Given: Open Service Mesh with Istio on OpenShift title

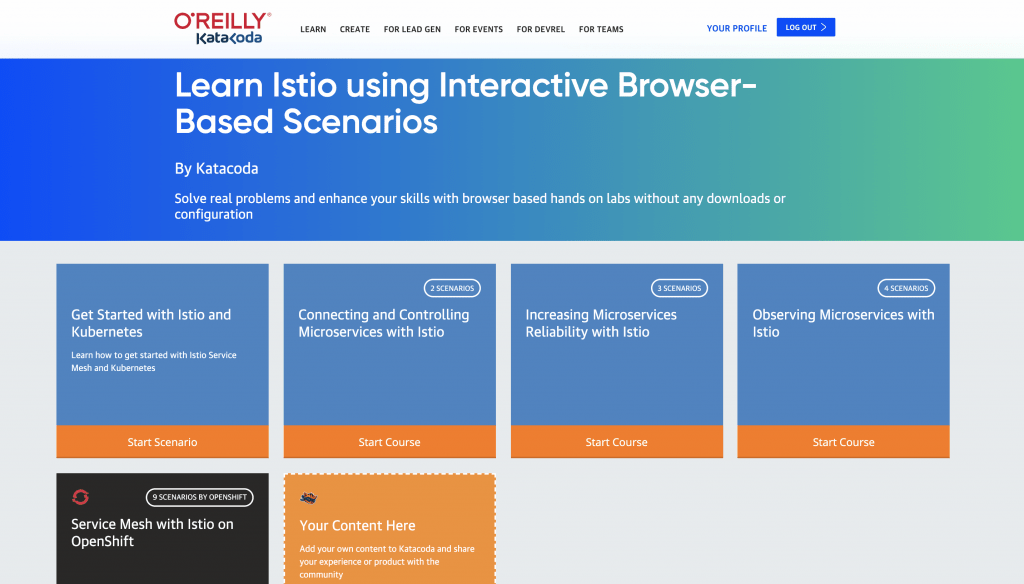Looking at the screenshot, I should (x=152, y=532).
